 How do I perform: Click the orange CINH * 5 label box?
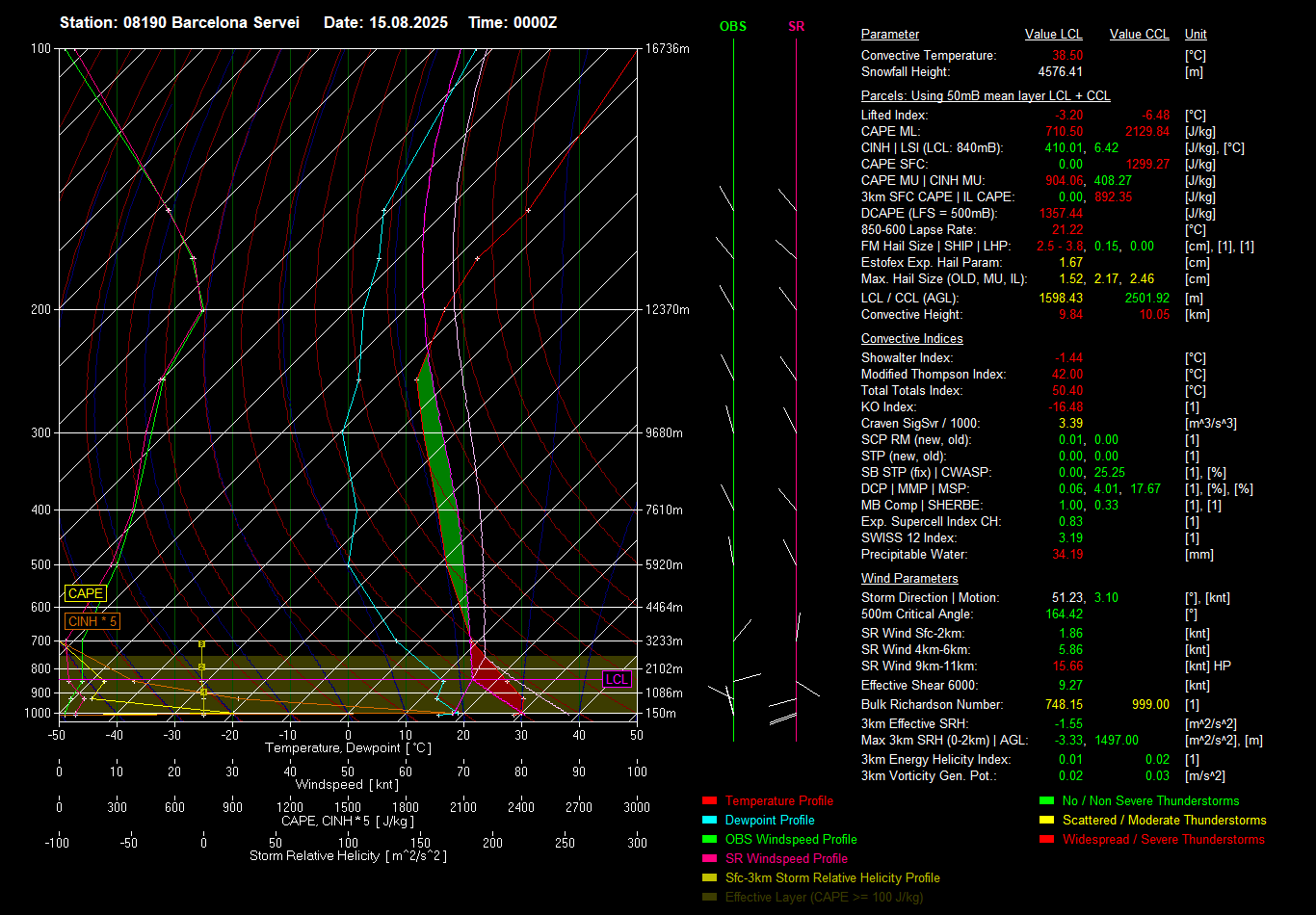click(92, 622)
